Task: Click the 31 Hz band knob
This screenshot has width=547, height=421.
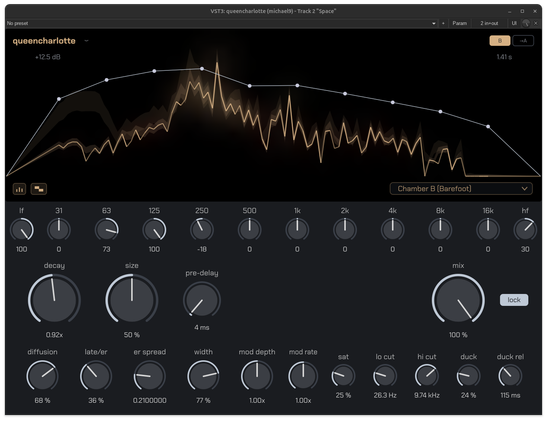Action: tap(59, 230)
